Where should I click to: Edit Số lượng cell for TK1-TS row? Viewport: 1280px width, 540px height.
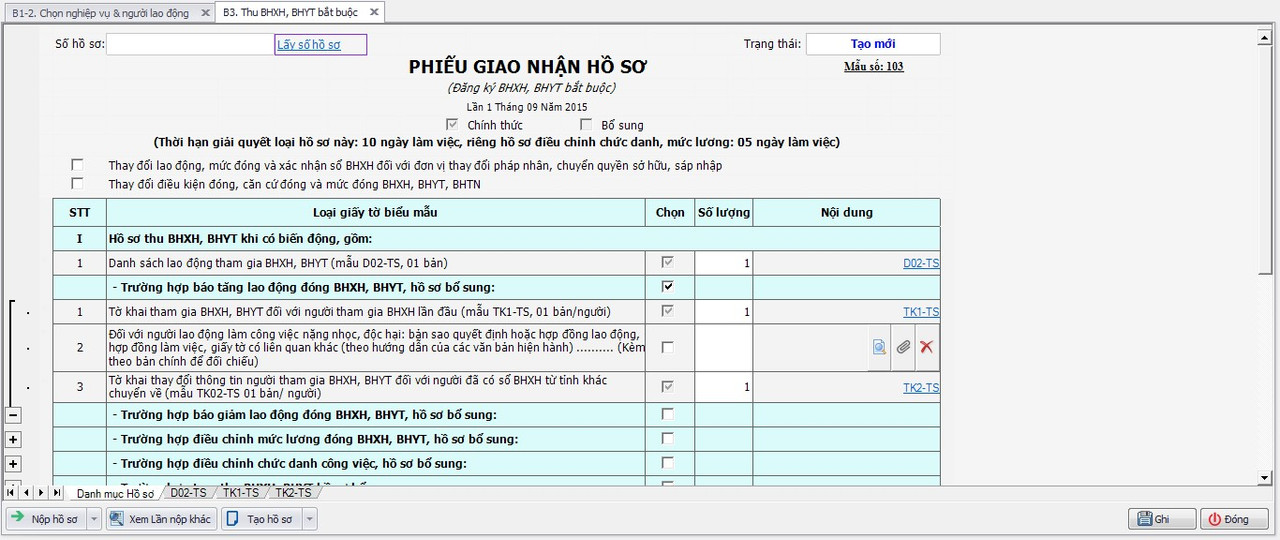click(x=723, y=312)
